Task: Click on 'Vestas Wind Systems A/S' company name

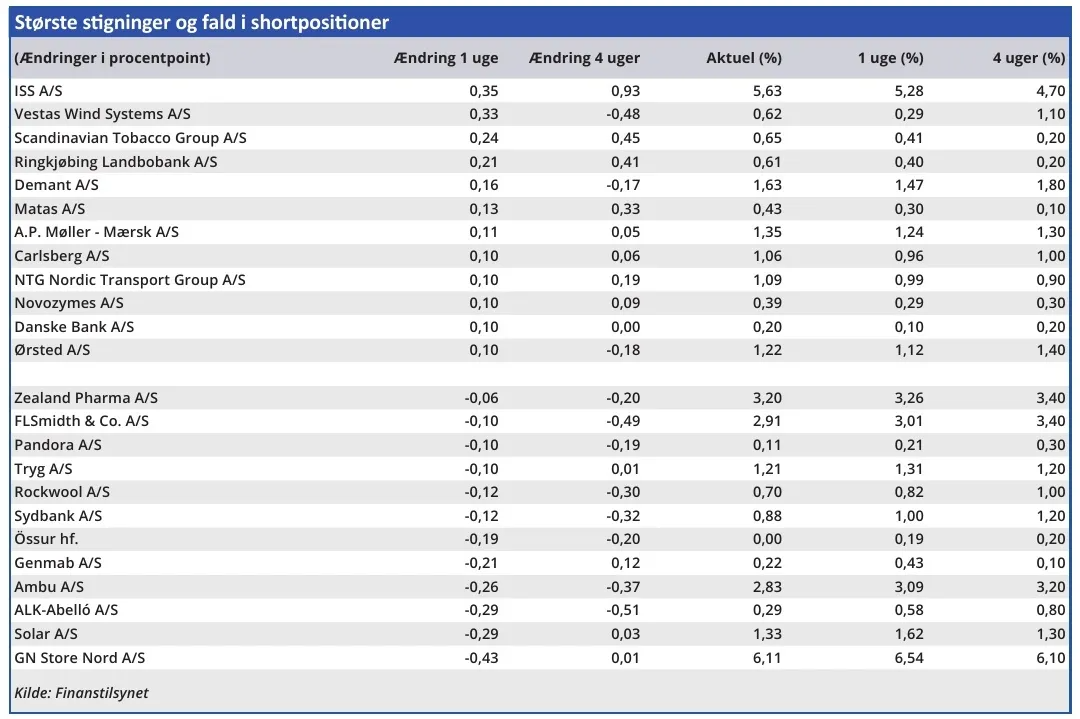Action: [x=102, y=114]
